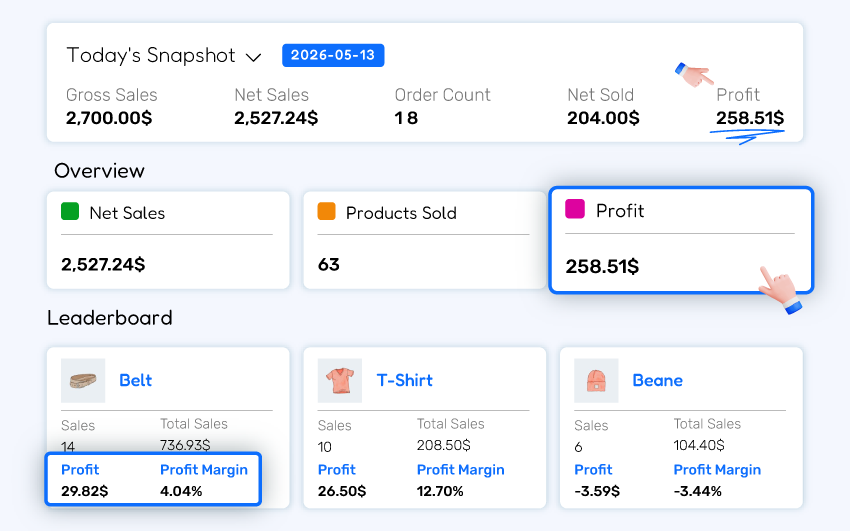
Task: Select the Products Sold overview card title
Action: coord(401,213)
